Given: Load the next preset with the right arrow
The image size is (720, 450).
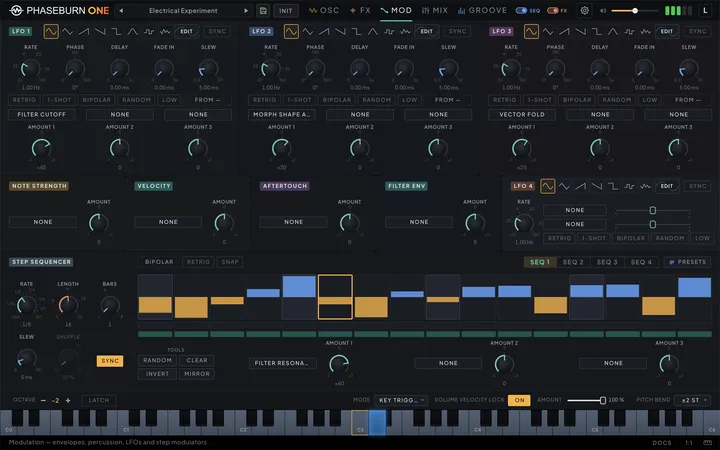Looking at the screenshot, I should tap(246, 11).
